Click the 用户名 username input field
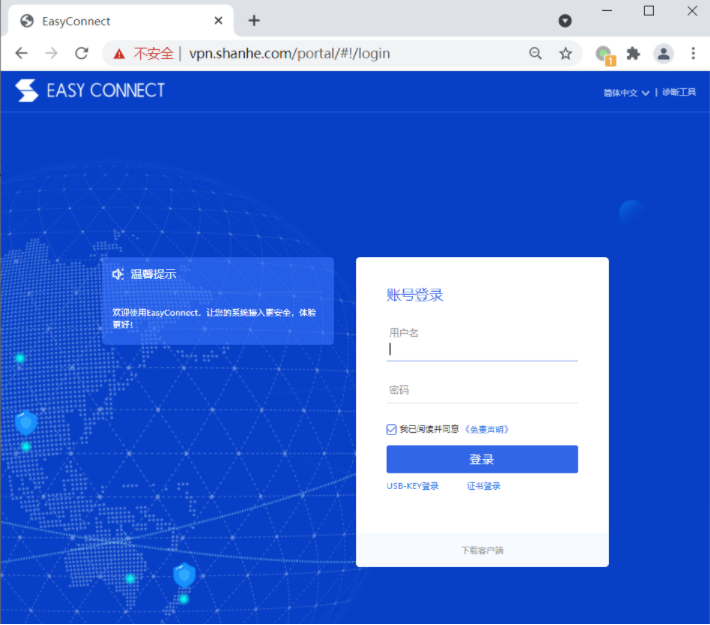 click(482, 349)
